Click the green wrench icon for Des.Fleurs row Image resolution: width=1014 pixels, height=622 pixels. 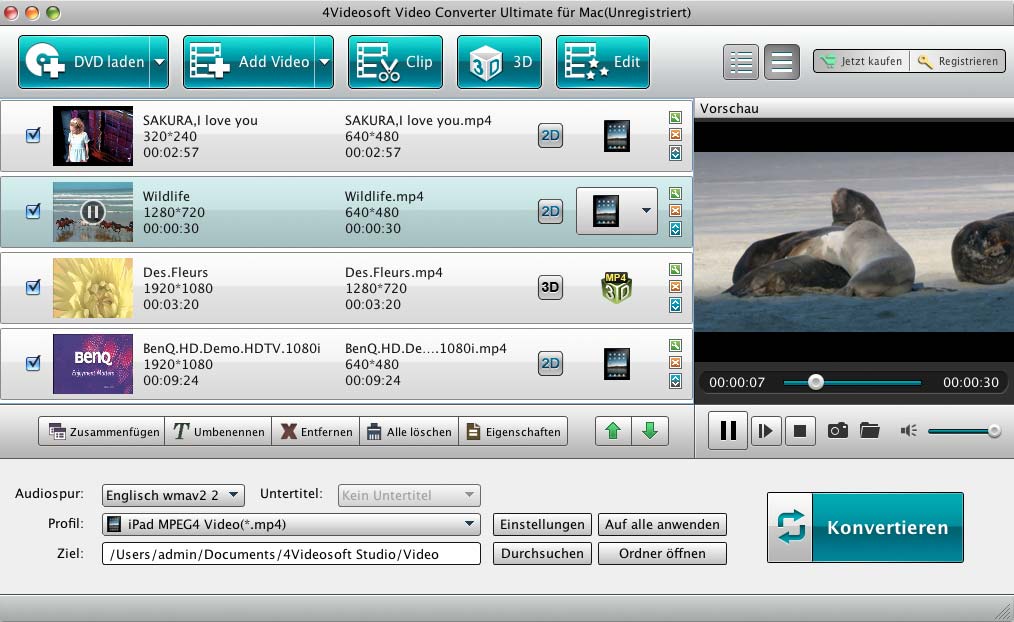[675, 270]
